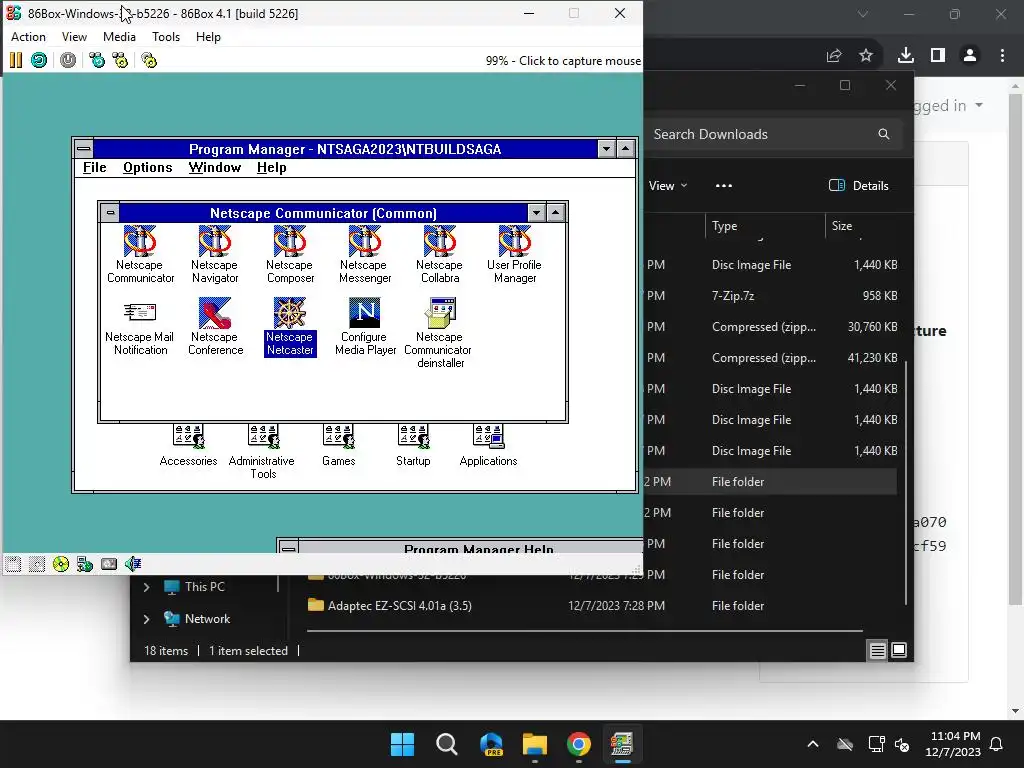Open Program Manager's Window menu
The image size is (1024, 768).
pyautogui.click(x=215, y=168)
